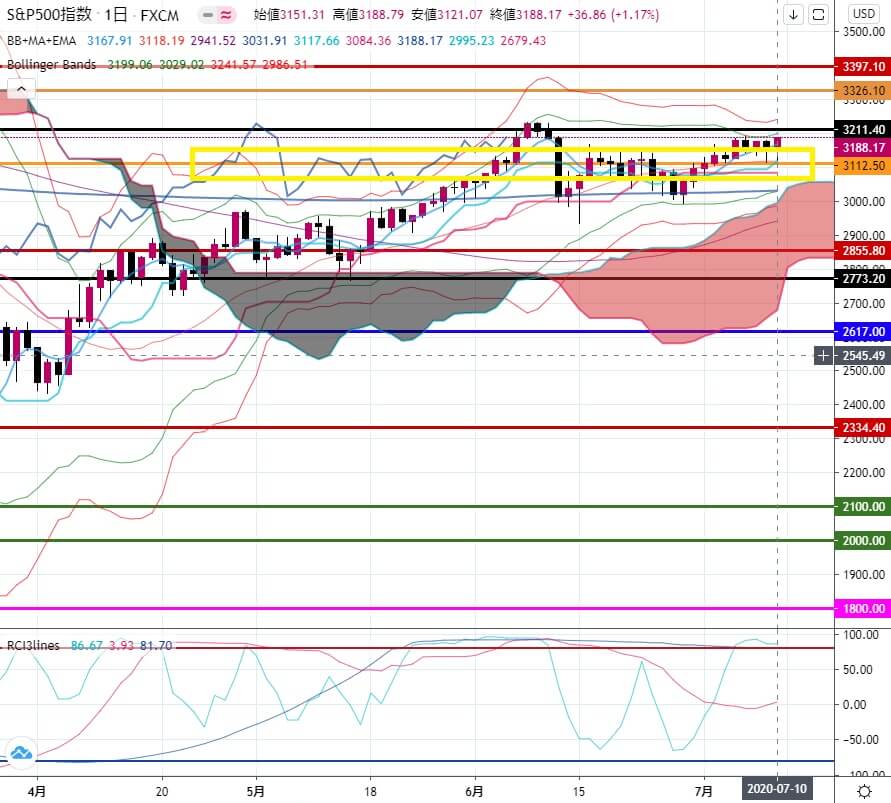This screenshot has width=891, height=803.
Task: Click the 高値3188.79 high value
Action: tap(368, 15)
